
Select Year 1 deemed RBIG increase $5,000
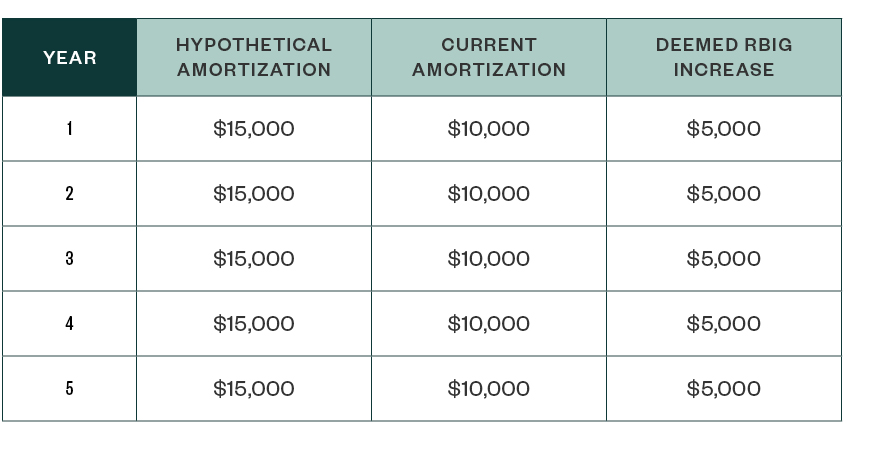point(723,129)
